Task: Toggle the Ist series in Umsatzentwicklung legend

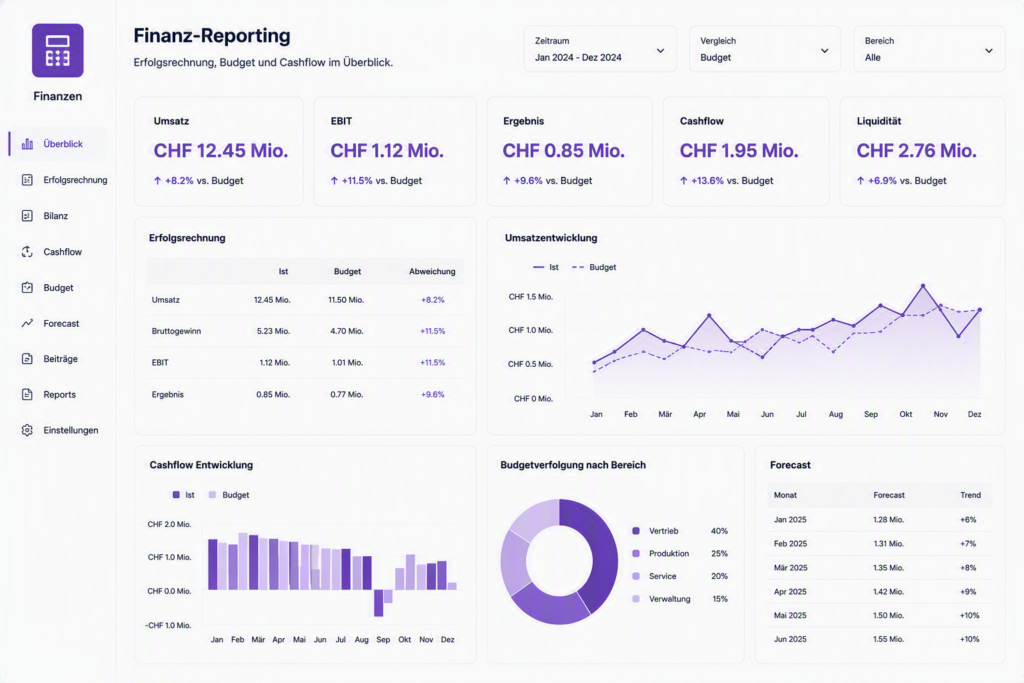Action: click(546, 267)
